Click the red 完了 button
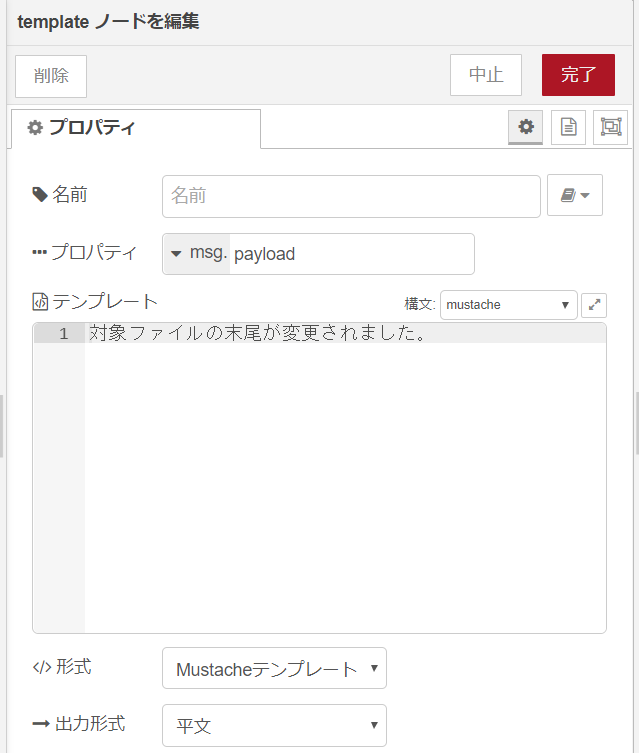This screenshot has height=753, width=639. pyautogui.click(x=578, y=75)
